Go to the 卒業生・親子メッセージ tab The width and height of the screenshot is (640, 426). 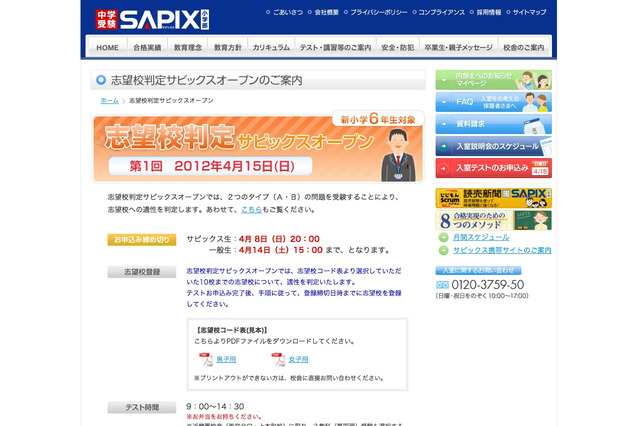[458, 47]
